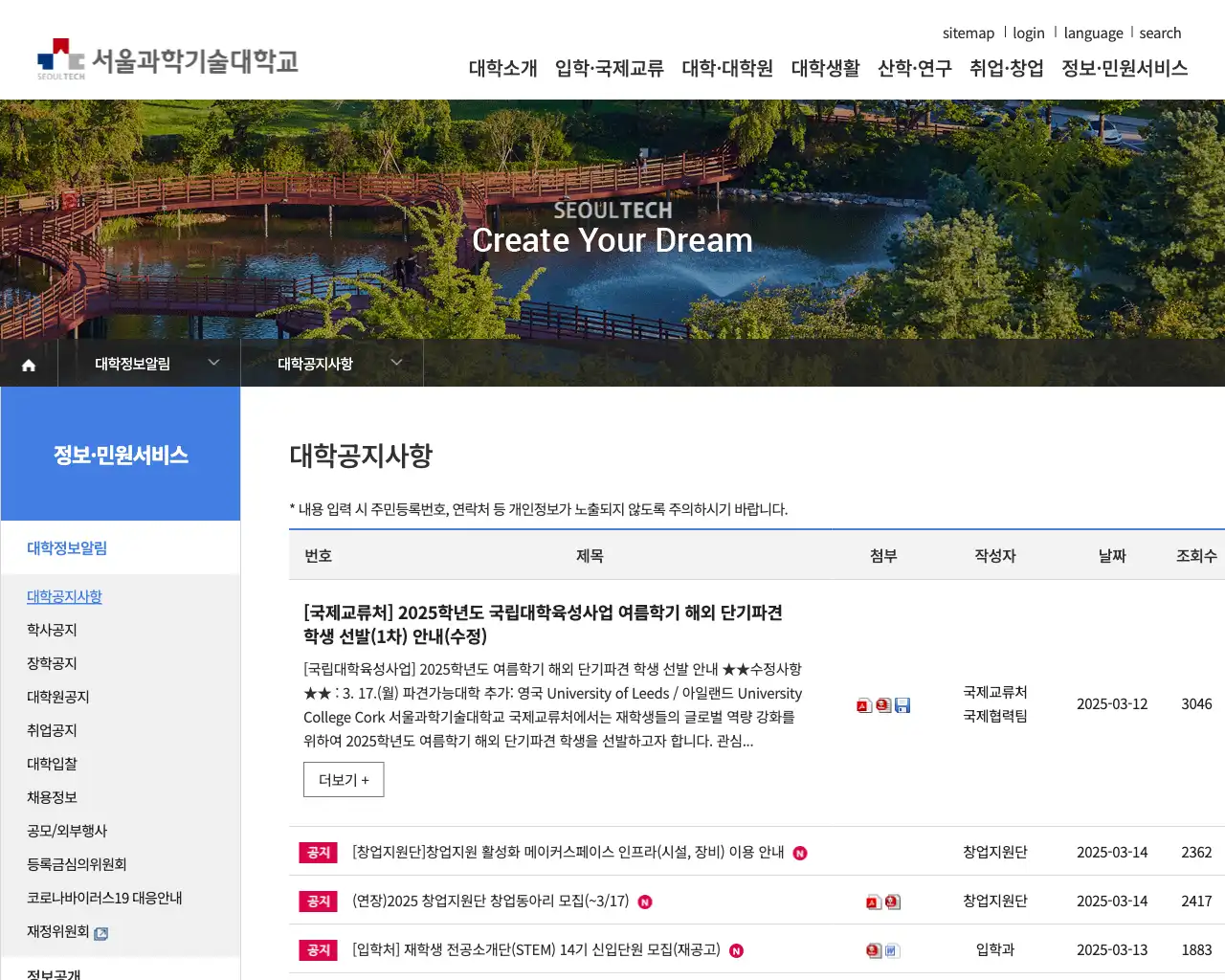Click the 날짜 column header
The width and height of the screenshot is (1225, 980).
coord(1112,556)
